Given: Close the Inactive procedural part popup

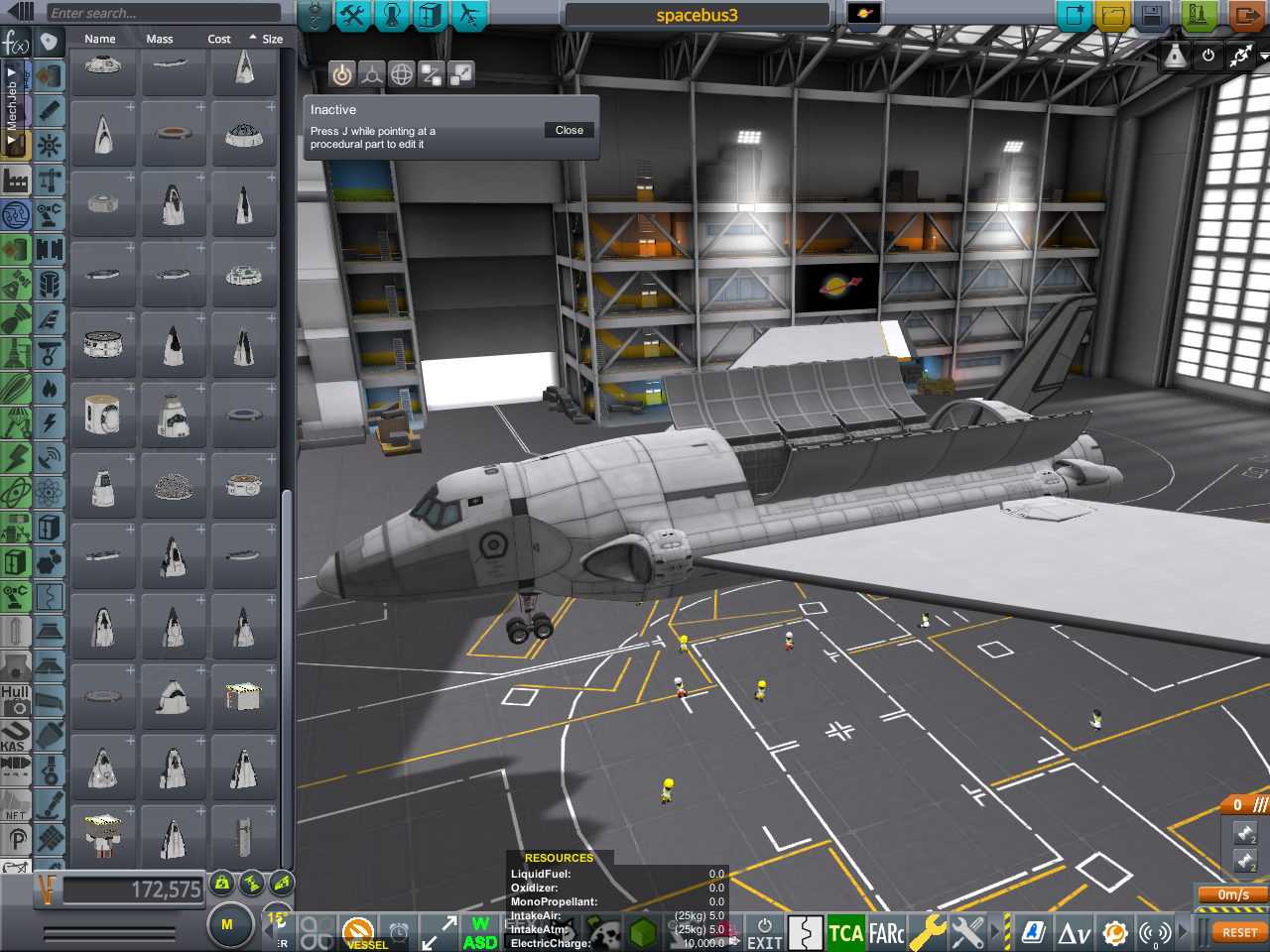Looking at the screenshot, I should (x=570, y=131).
